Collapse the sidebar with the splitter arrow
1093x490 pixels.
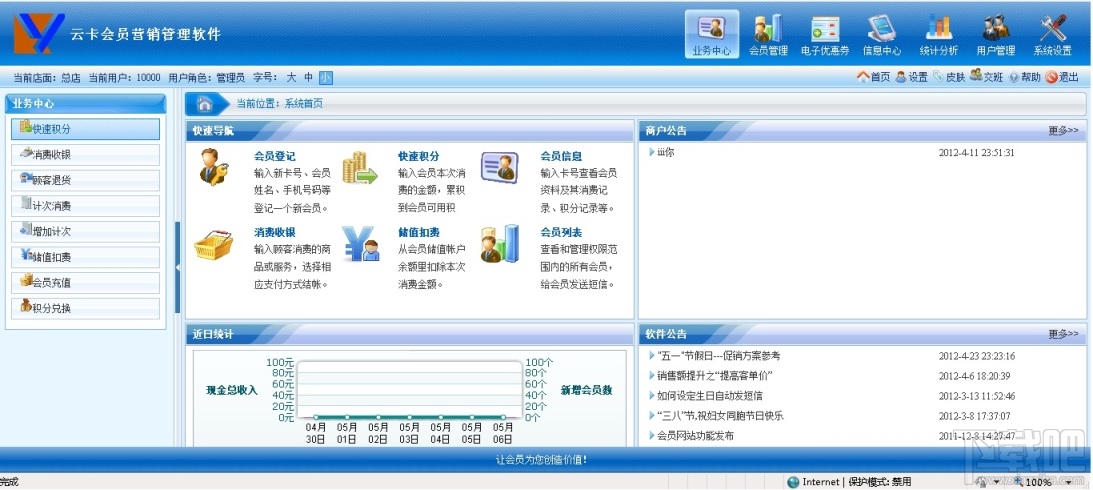(x=177, y=267)
